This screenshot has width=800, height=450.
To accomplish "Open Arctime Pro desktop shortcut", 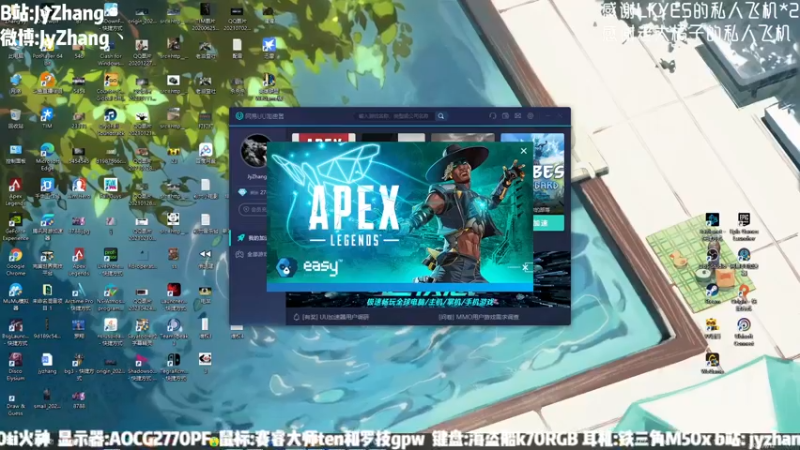I will pos(79,297).
